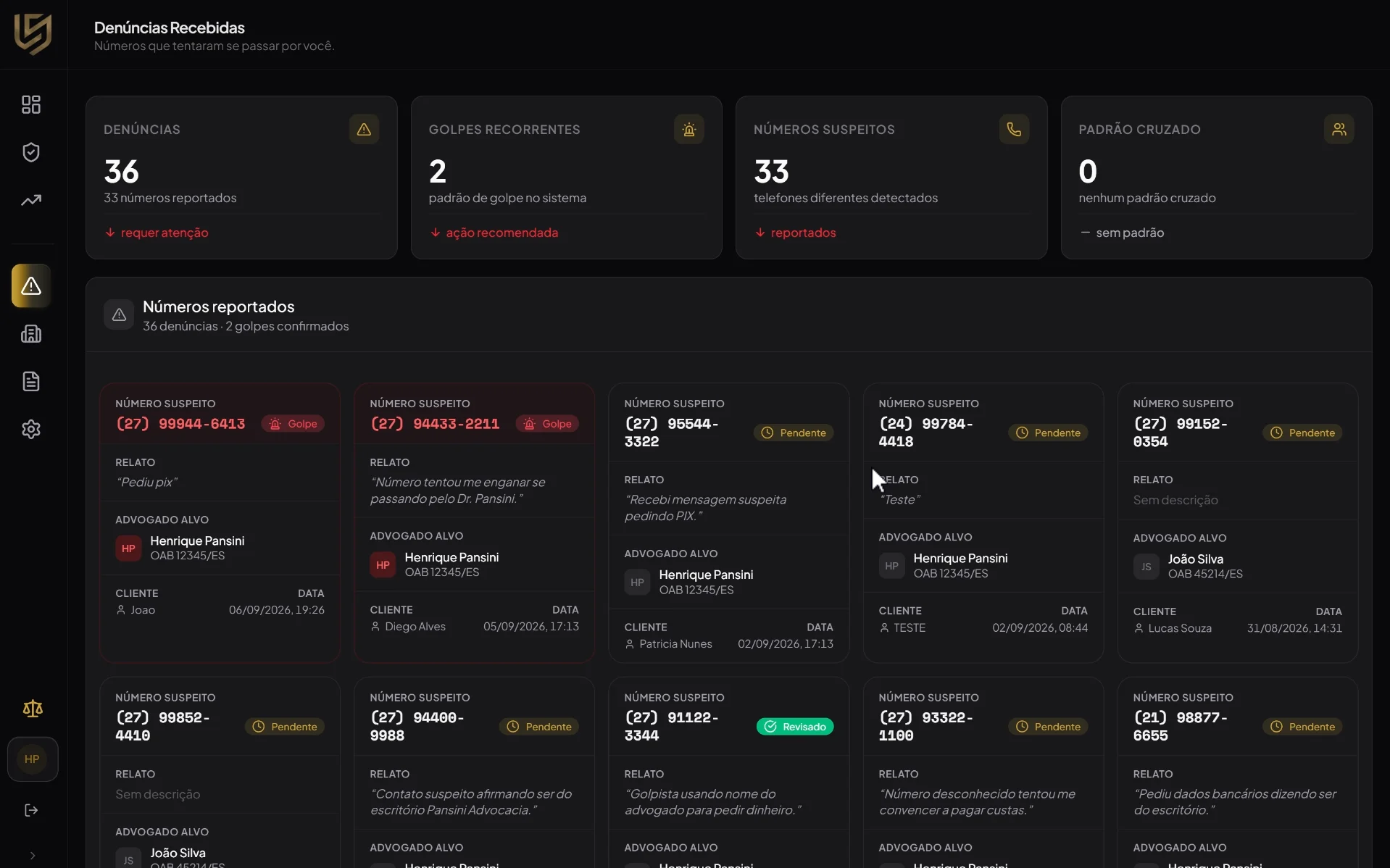Open the document icon in sidebar
1390x868 pixels.
[x=31, y=381]
